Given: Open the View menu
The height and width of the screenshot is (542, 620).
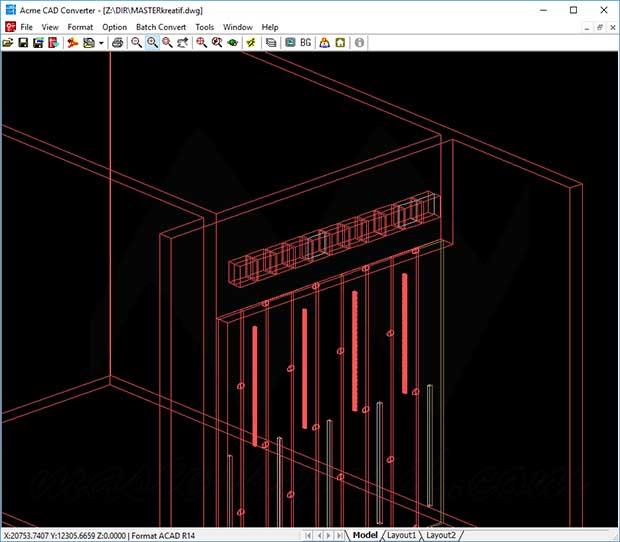Looking at the screenshot, I should (x=50, y=27).
